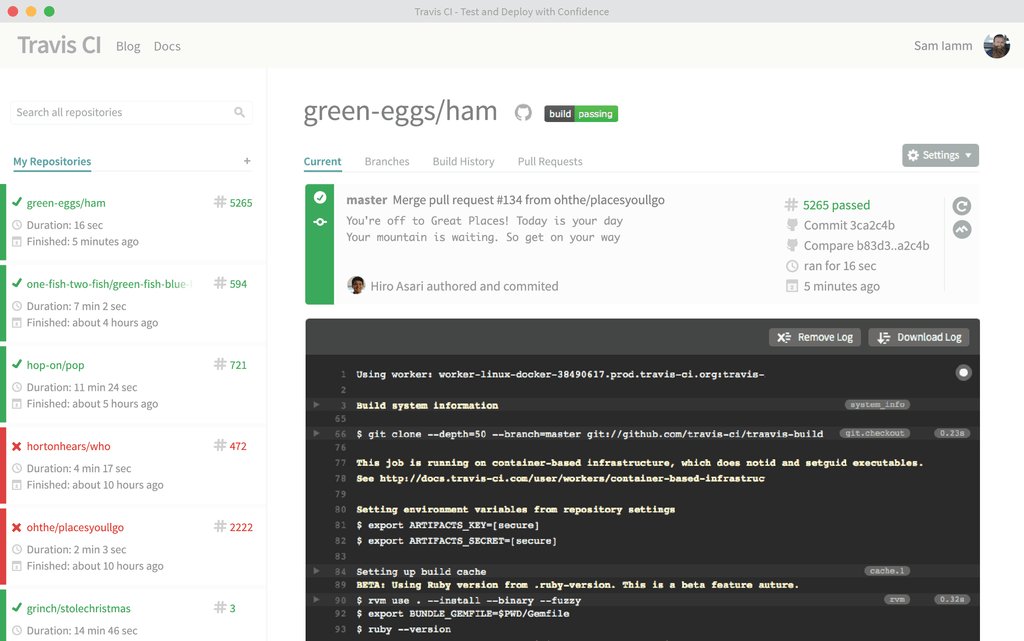Click the hash icon beside build 472

[x=220, y=445]
